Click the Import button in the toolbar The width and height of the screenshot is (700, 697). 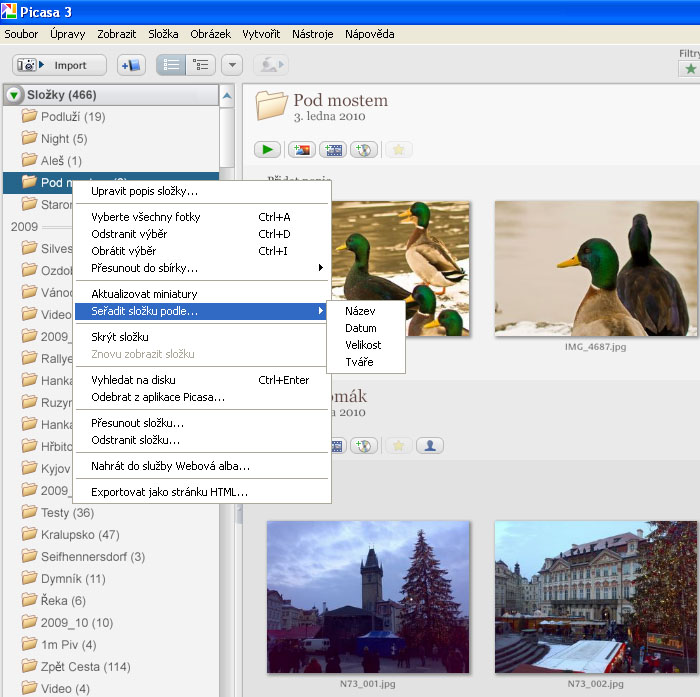click(x=61, y=65)
